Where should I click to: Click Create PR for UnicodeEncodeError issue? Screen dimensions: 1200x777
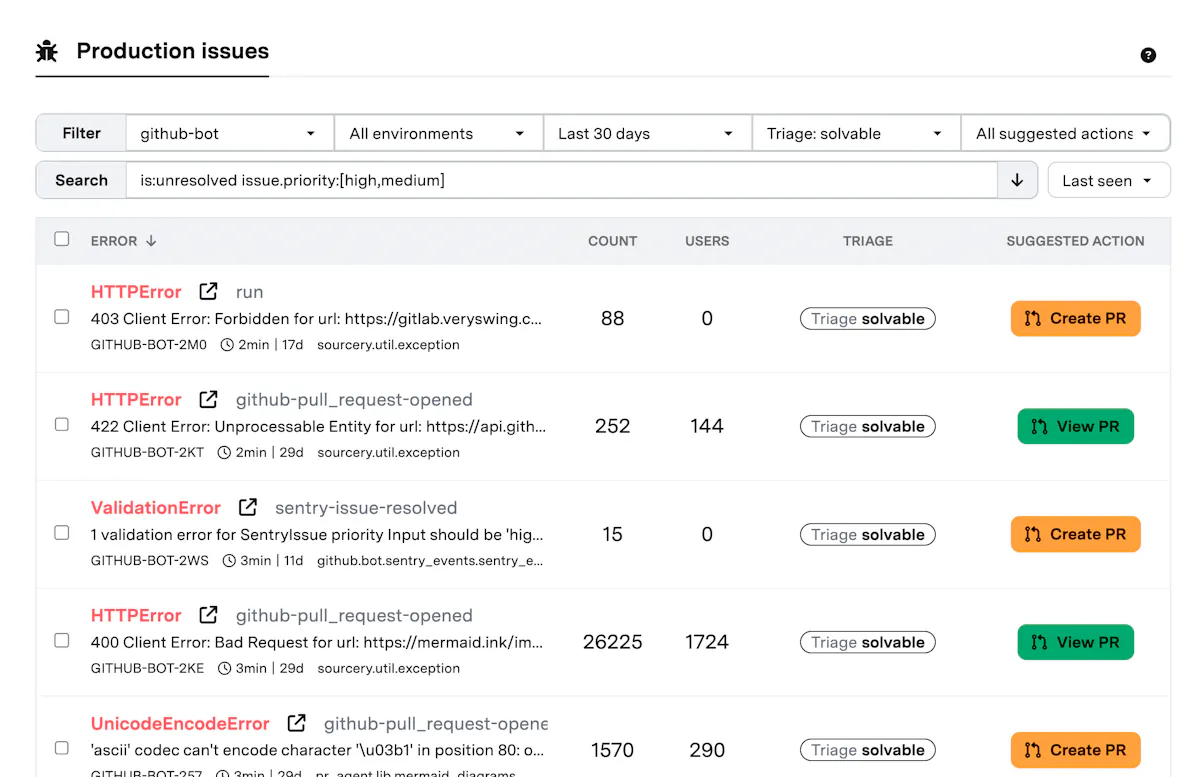pyautogui.click(x=1075, y=750)
